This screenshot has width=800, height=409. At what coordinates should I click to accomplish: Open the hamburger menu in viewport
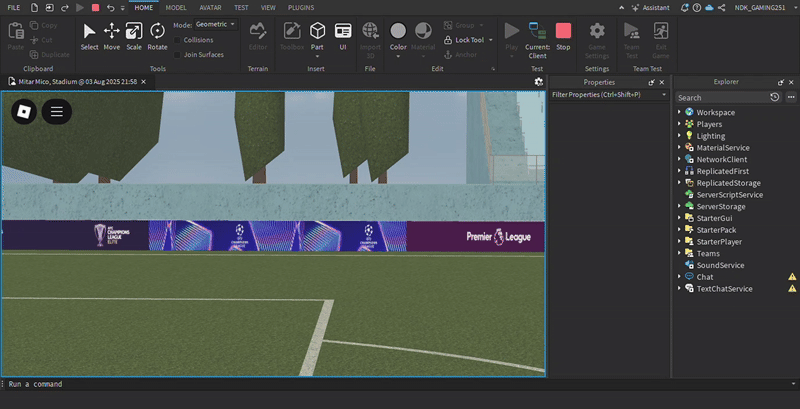[57, 112]
